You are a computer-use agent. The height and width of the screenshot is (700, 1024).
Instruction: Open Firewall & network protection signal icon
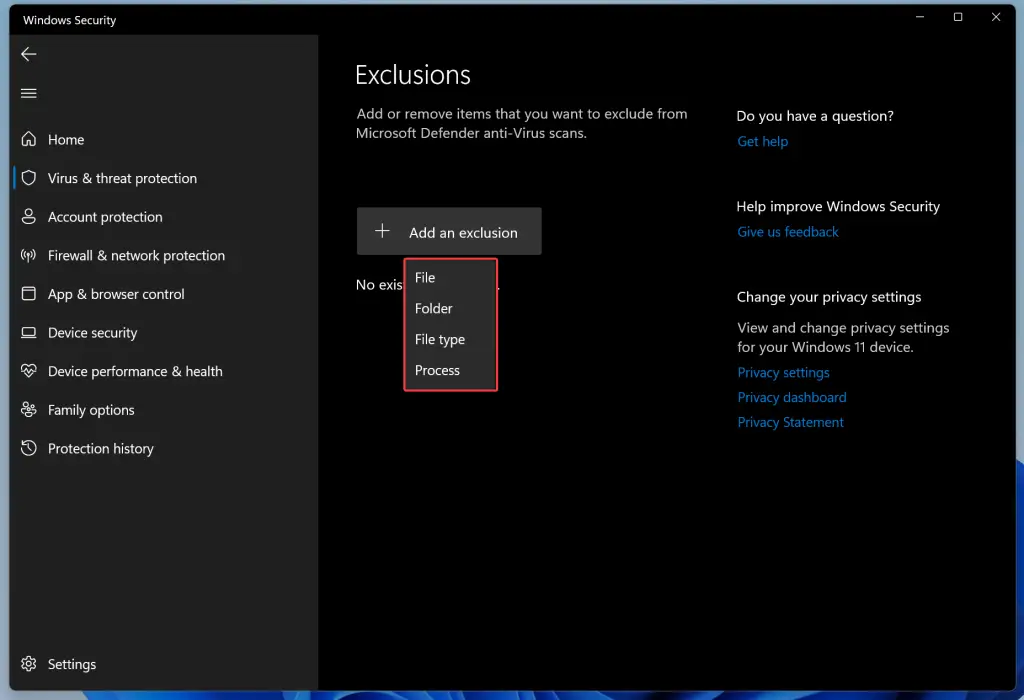tap(28, 256)
